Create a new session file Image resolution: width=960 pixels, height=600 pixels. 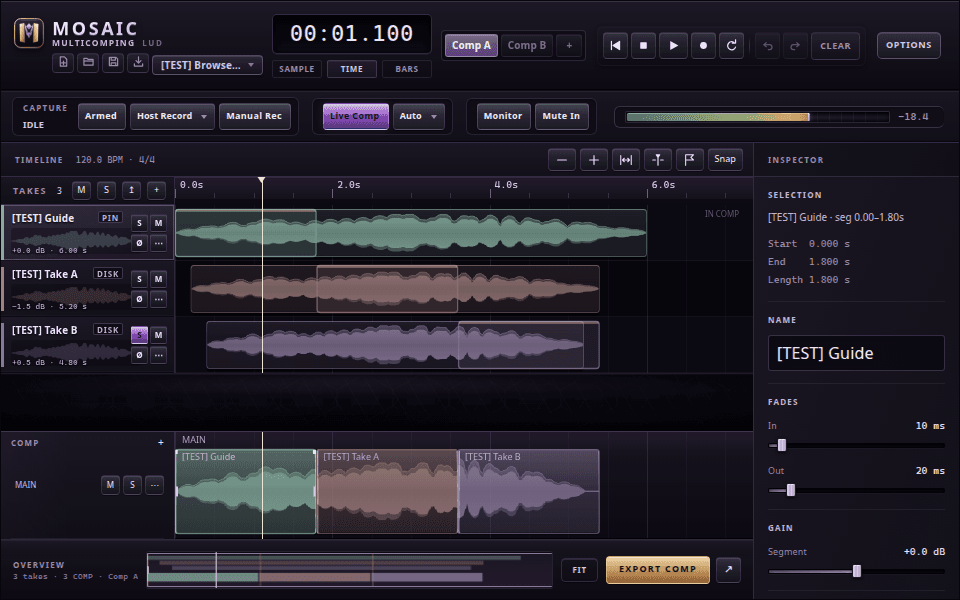[x=63, y=62]
